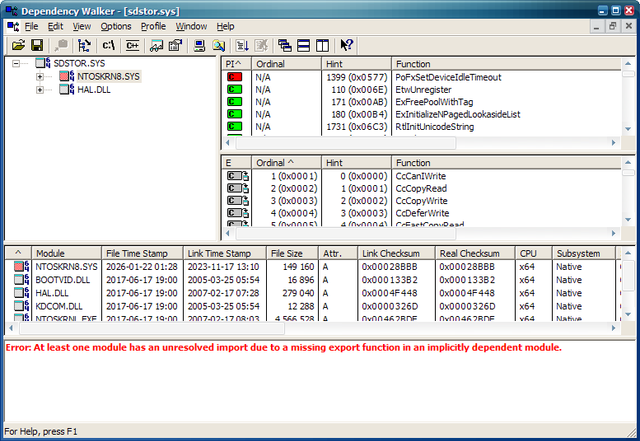Select SDSTOR.SYS in the module tree
Image resolution: width=640 pixels, height=441 pixels.
point(79,63)
